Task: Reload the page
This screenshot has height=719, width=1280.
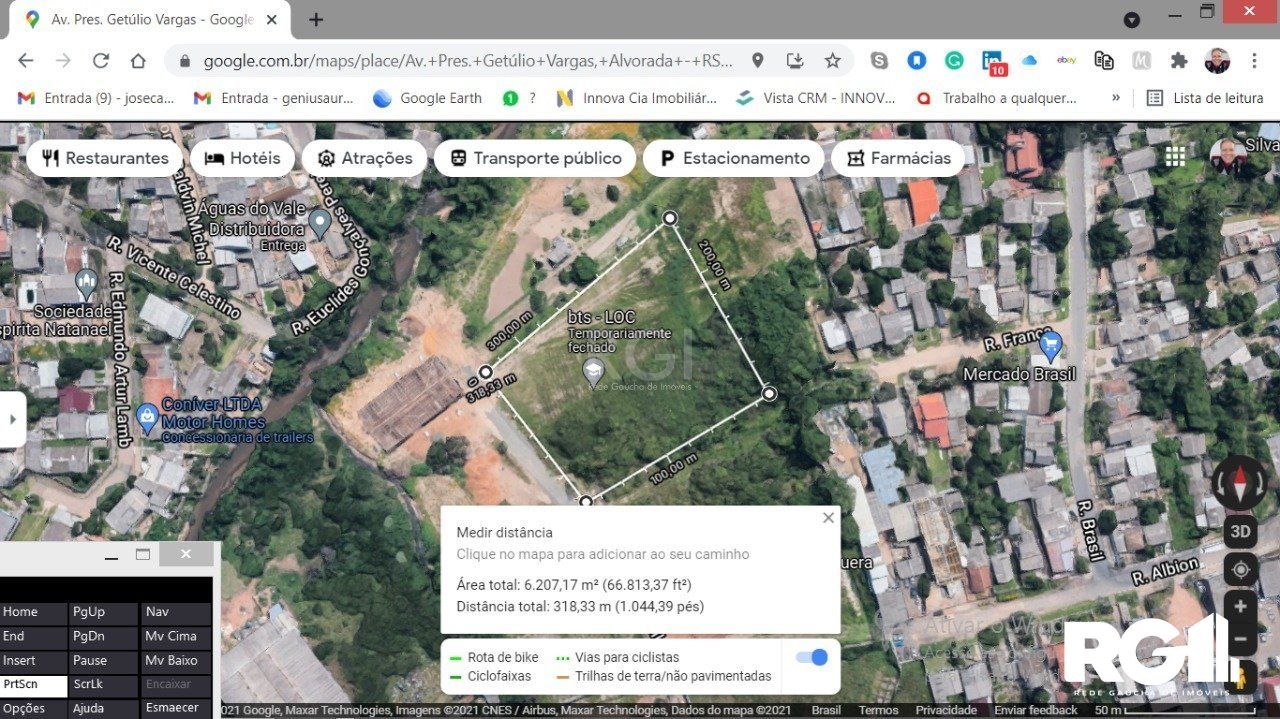Action: point(100,61)
